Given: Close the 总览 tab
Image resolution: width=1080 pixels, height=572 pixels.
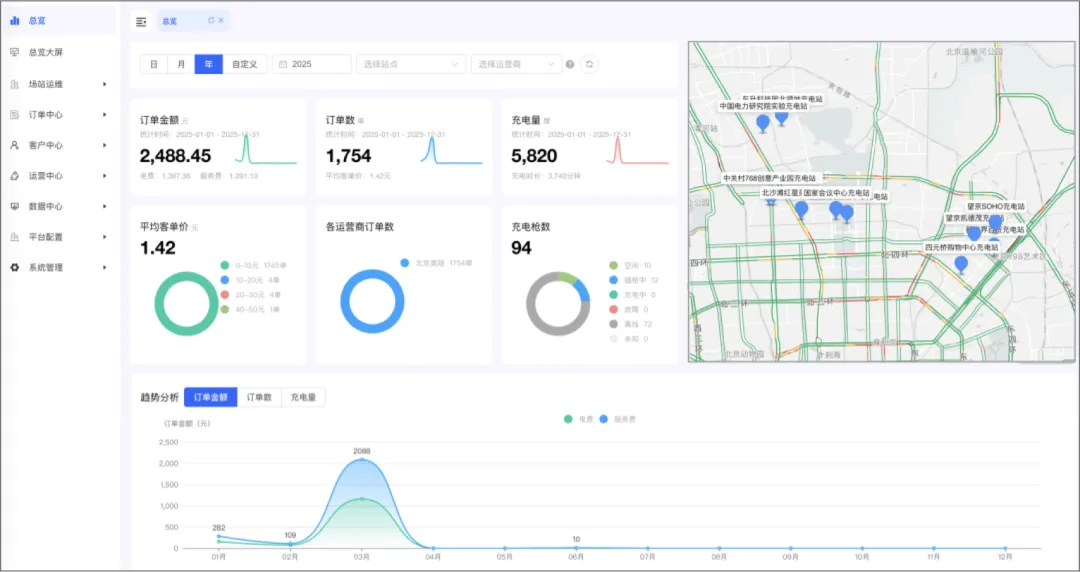Looking at the screenshot, I should pos(221,21).
